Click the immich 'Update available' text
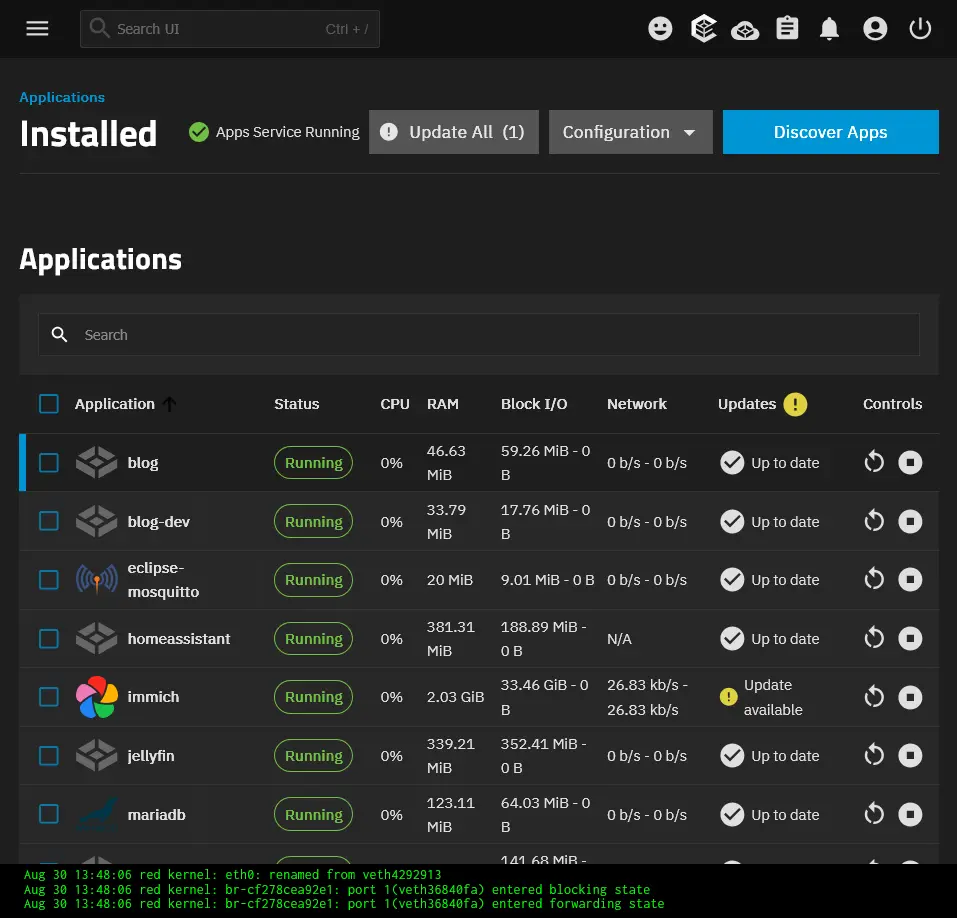957x918 pixels. pyautogui.click(x=773, y=697)
